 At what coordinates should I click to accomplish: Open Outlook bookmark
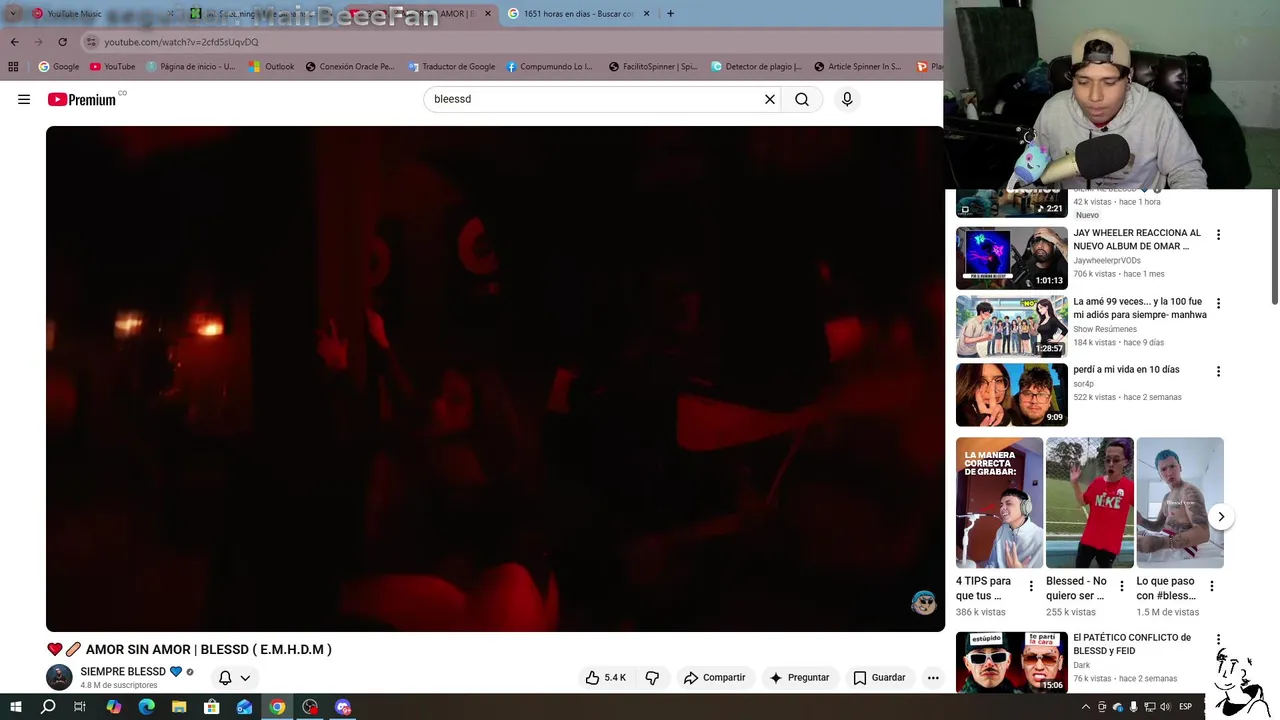point(272,67)
